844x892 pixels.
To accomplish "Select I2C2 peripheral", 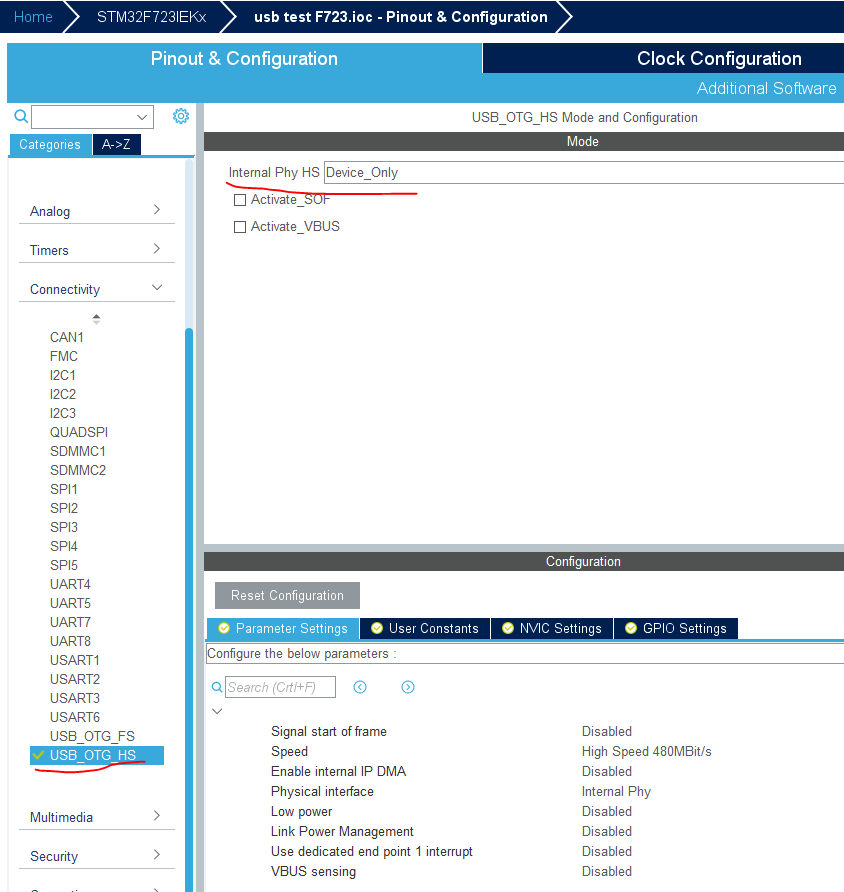I will 63,394.
